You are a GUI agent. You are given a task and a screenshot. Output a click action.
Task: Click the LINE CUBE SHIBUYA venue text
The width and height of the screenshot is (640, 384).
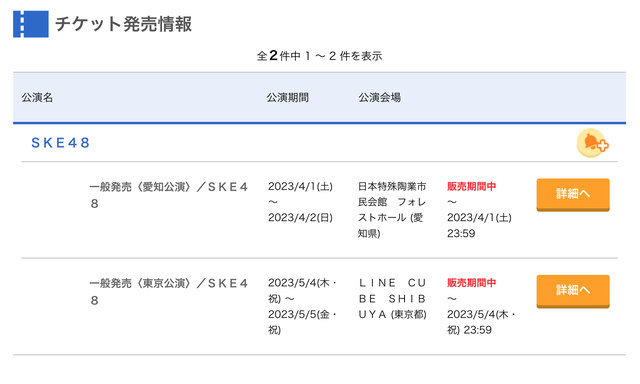tap(393, 299)
